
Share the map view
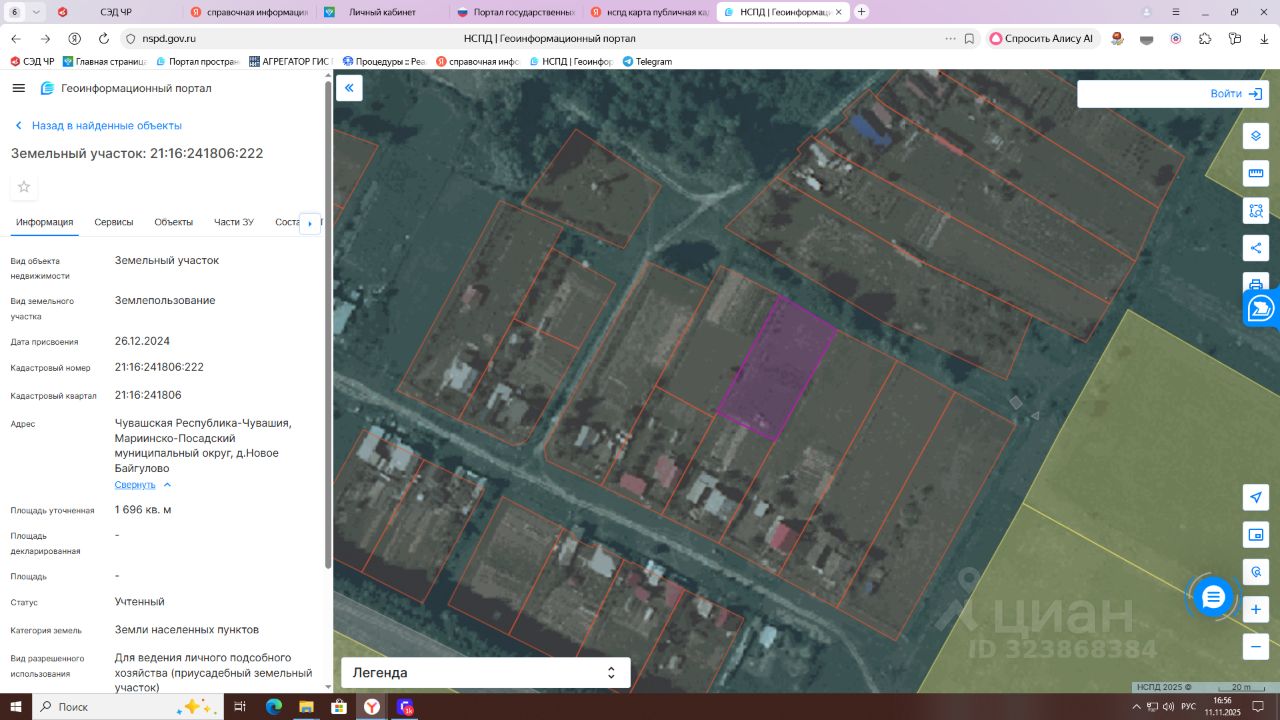[1256, 248]
